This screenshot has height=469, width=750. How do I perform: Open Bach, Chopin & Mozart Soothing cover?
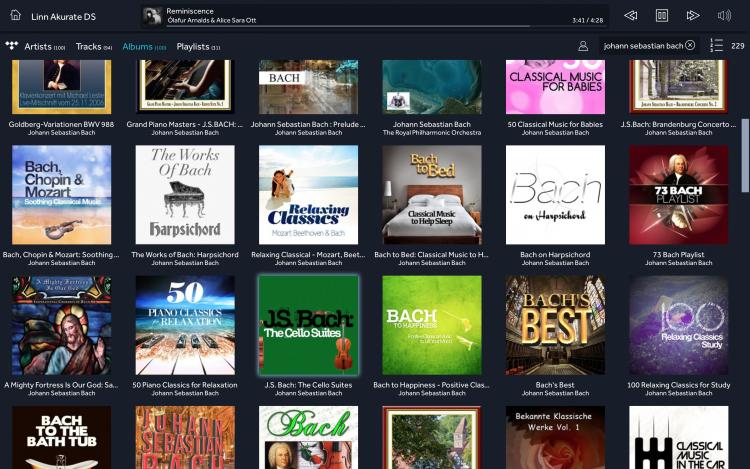[x=62, y=195]
